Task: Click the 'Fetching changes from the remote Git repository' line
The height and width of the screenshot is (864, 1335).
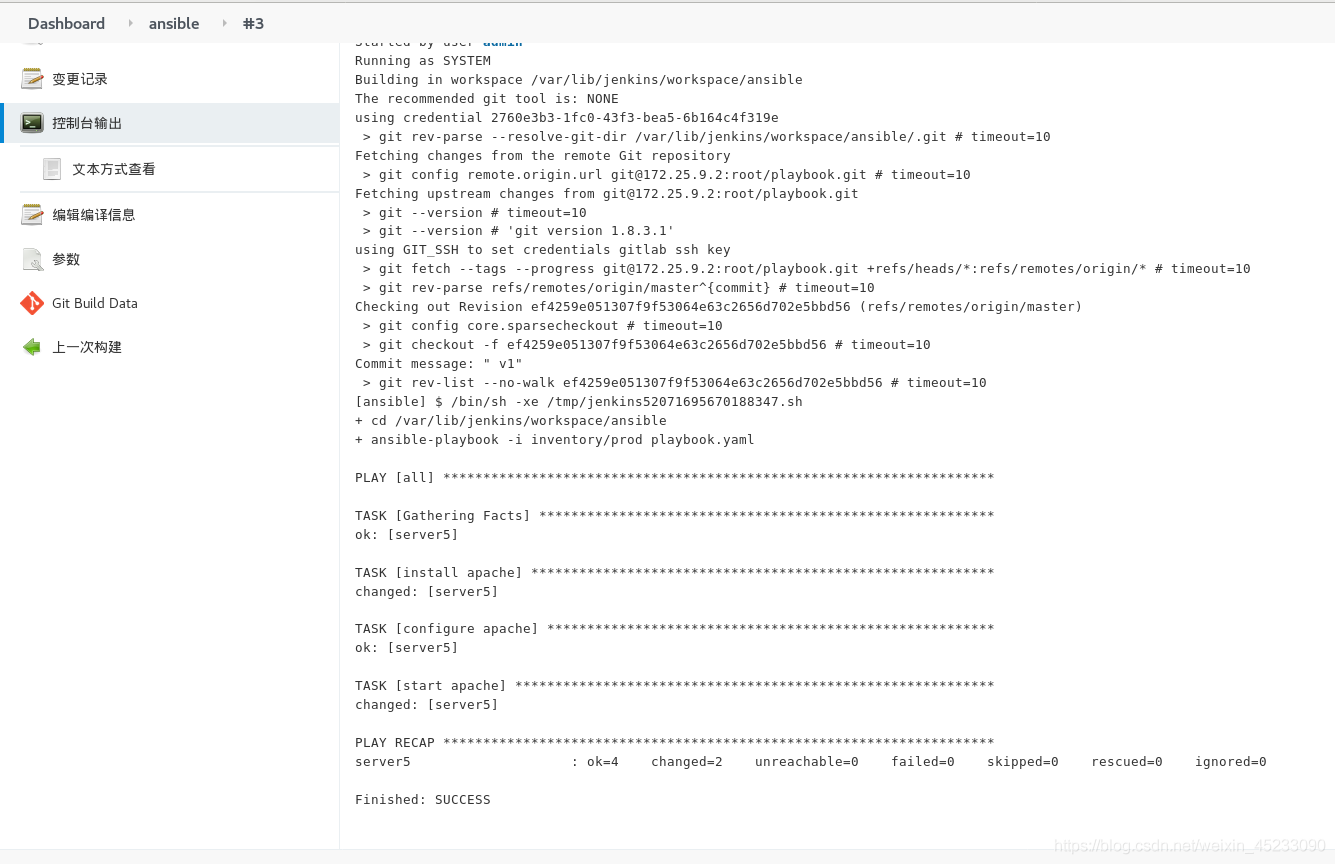Action: [x=543, y=156]
